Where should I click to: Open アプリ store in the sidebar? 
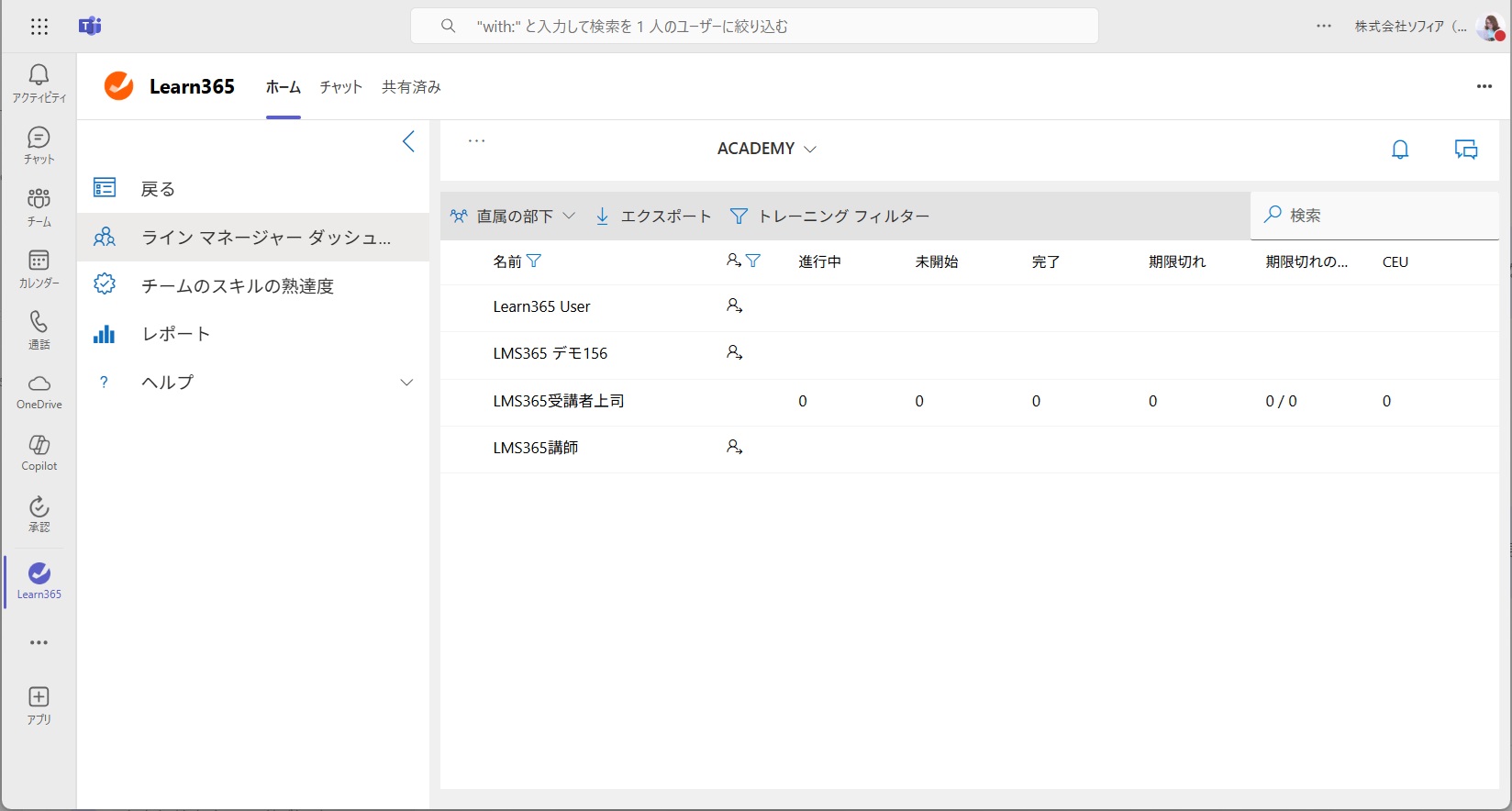[x=39, y=705]
